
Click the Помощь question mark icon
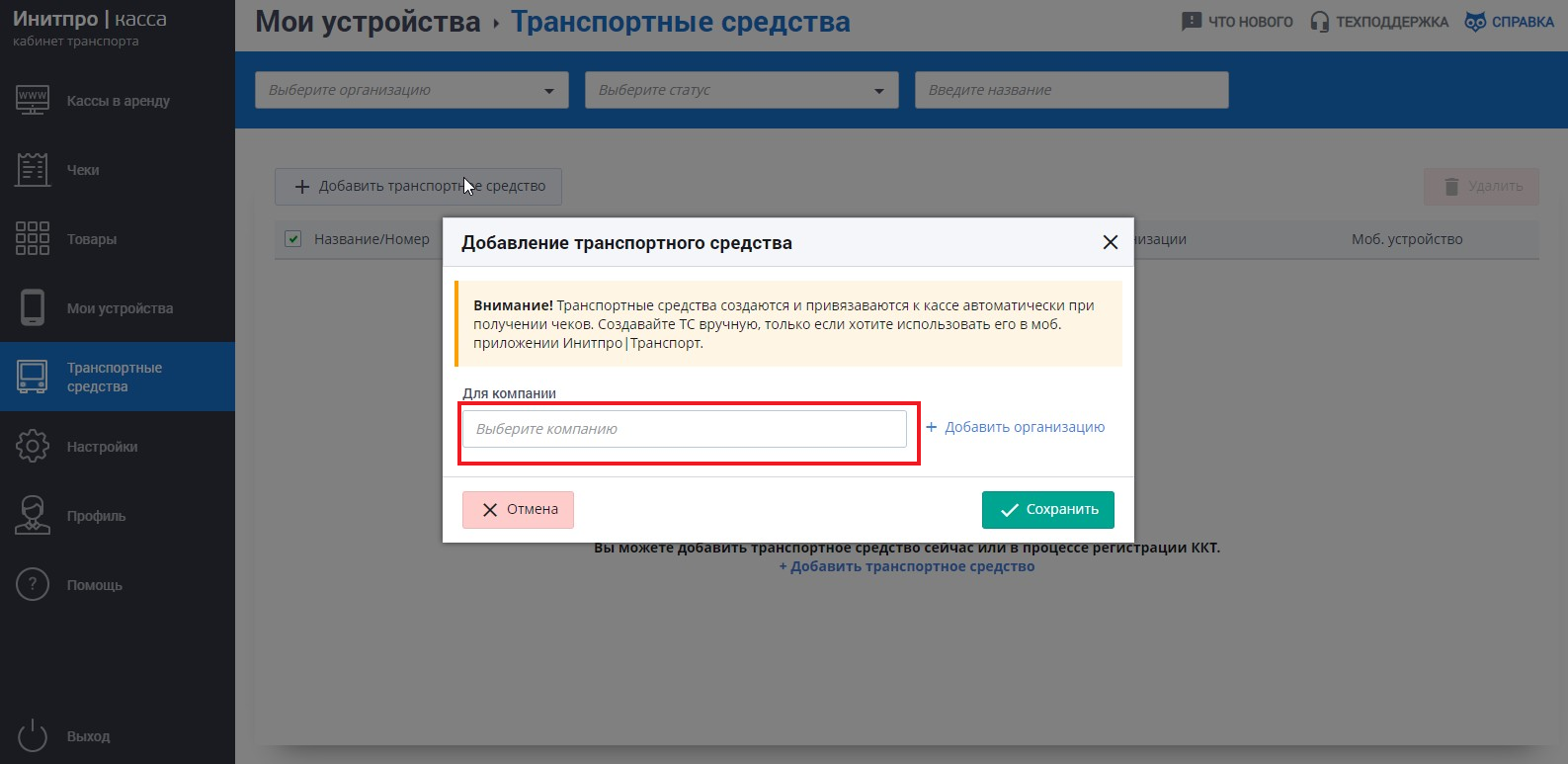pyautogui.click(x=33, y=584)
